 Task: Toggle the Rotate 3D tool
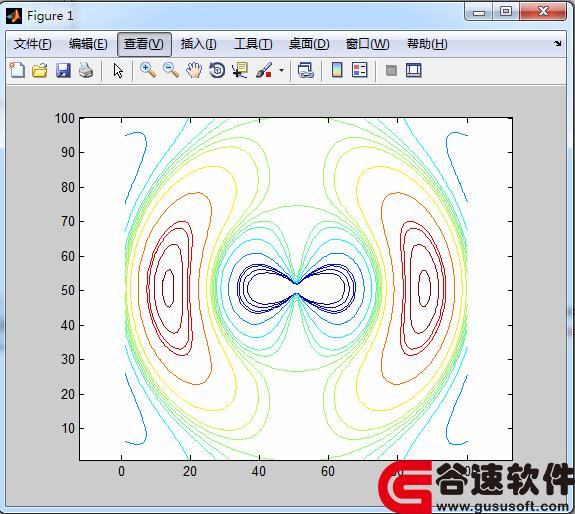[x=217, y=70]
